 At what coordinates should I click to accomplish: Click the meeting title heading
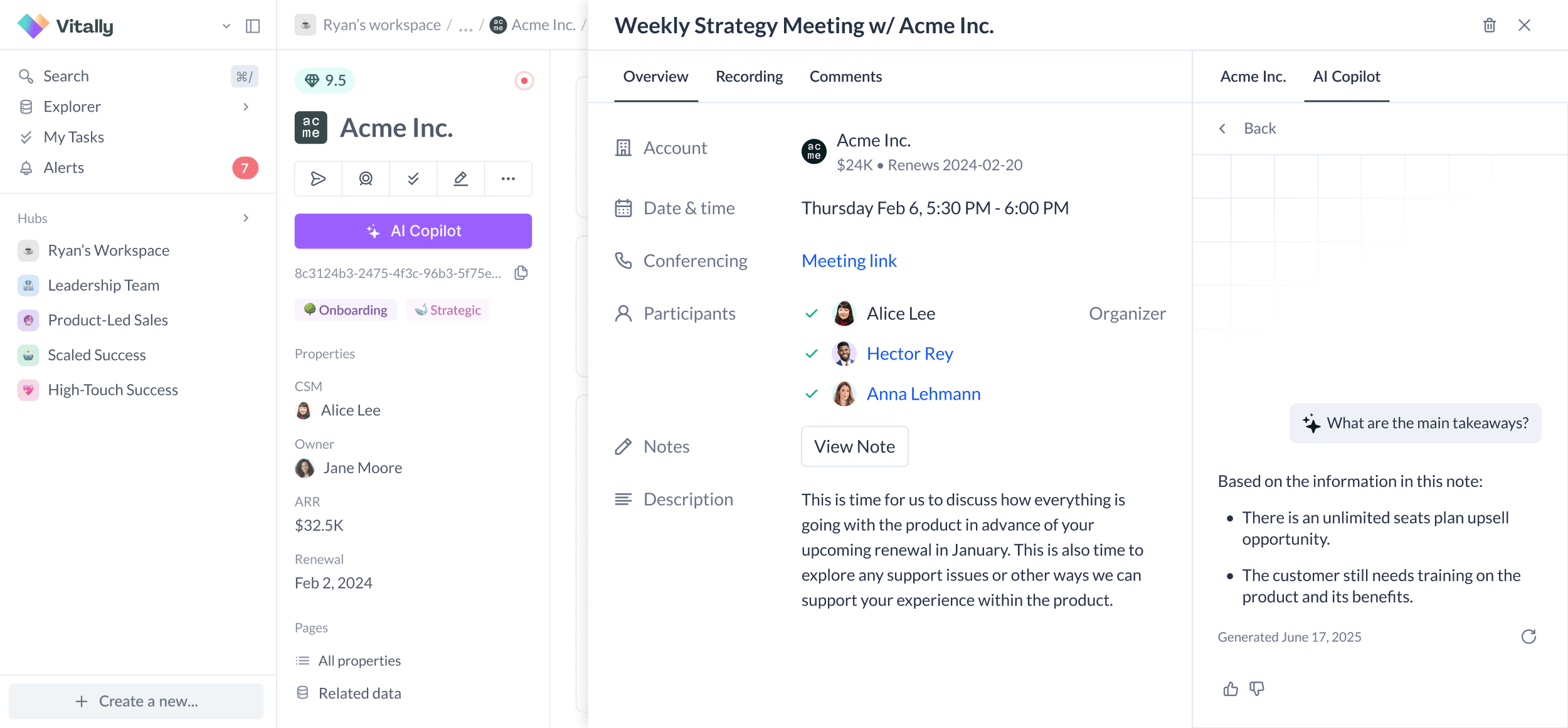pyautogui.click(x=804, y=25)
